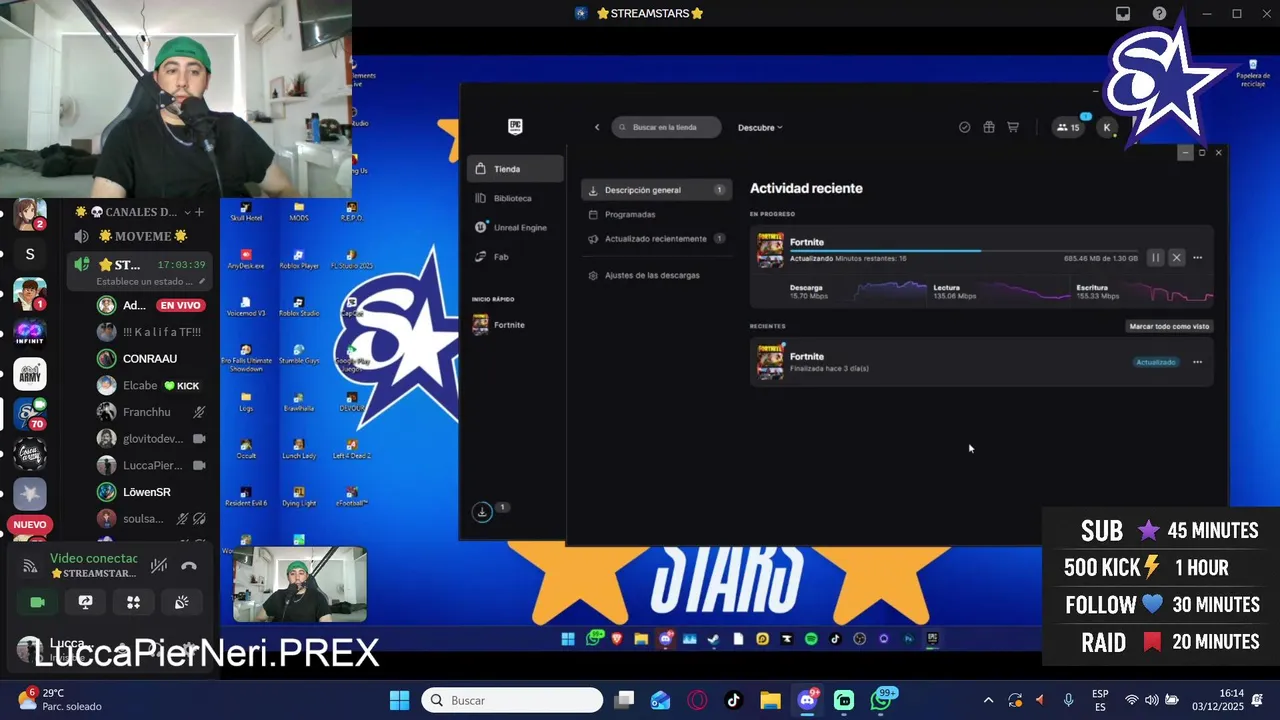Open the INFINIT Discord server icon
Image resolution: width=1280 pixels, height=720 pixels.
(29, 332)
